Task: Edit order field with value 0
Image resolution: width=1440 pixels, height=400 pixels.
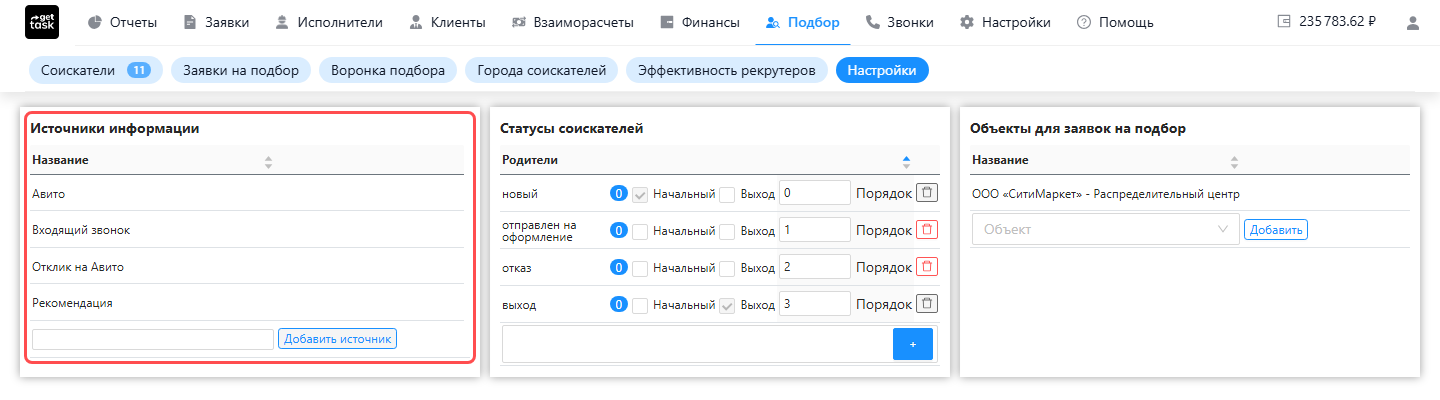Action: click(814, 193)
